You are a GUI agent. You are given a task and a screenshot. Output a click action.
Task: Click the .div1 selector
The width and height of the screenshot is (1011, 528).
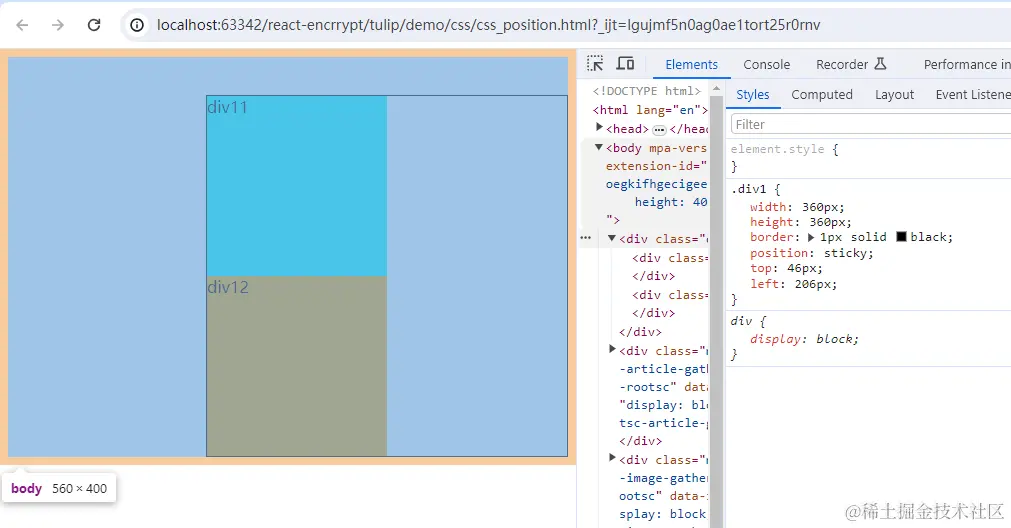[749, 190]
